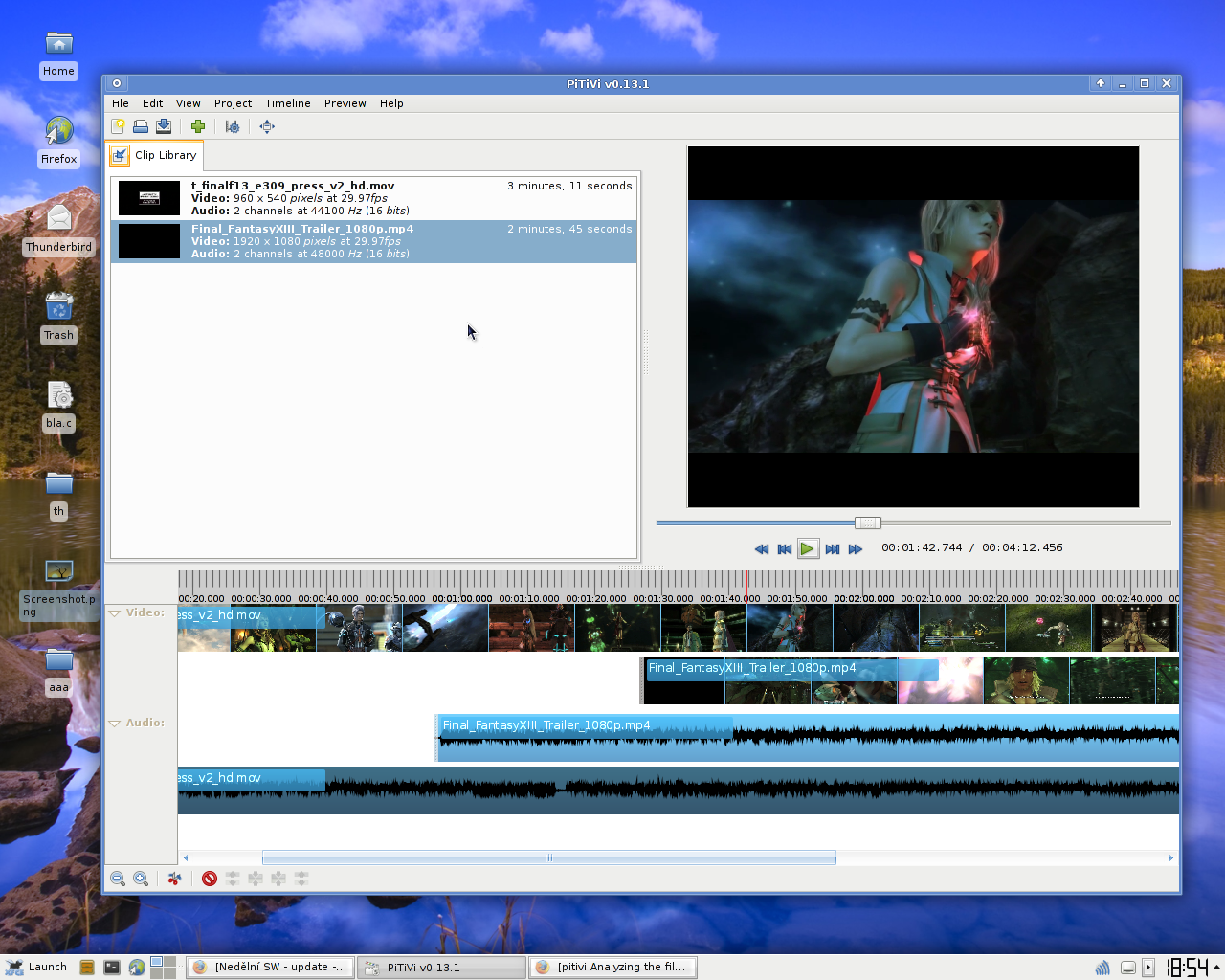Click the left arrow of the timeline scrollbar
This screenshot has height=980, width=1225.
(186, 857)
